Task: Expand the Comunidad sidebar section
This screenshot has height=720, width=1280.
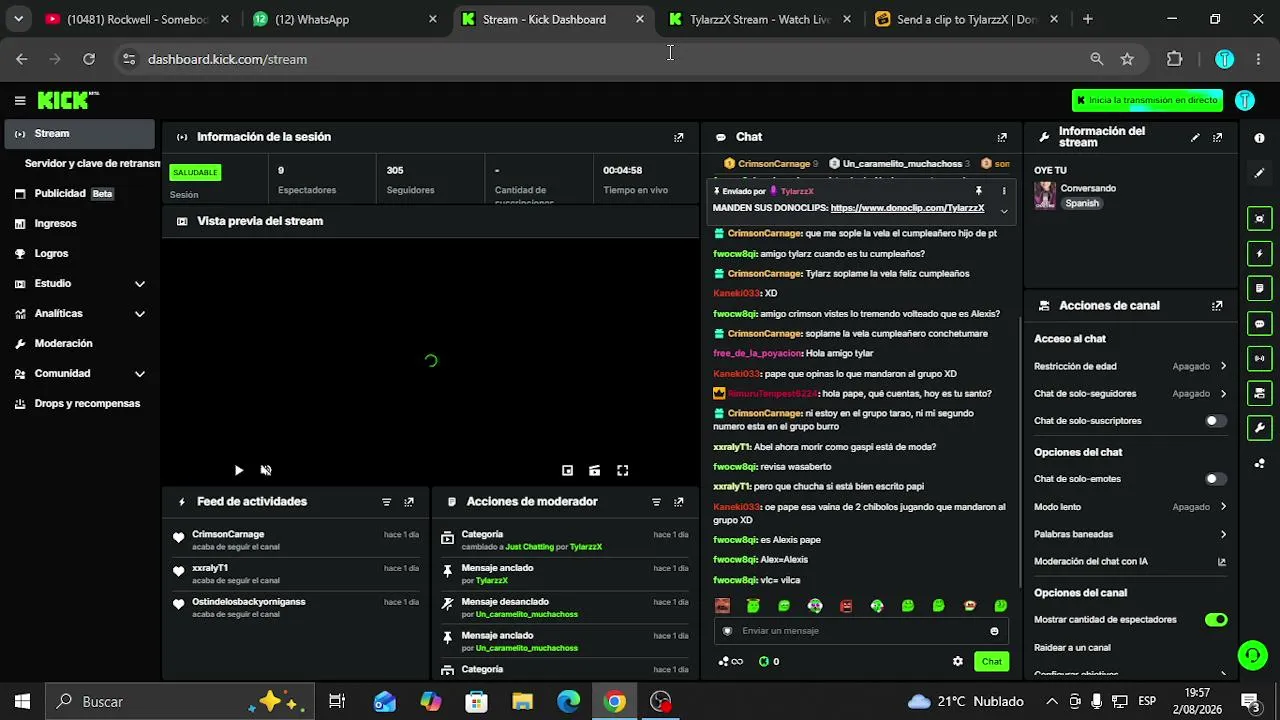Action: [140, 374]
